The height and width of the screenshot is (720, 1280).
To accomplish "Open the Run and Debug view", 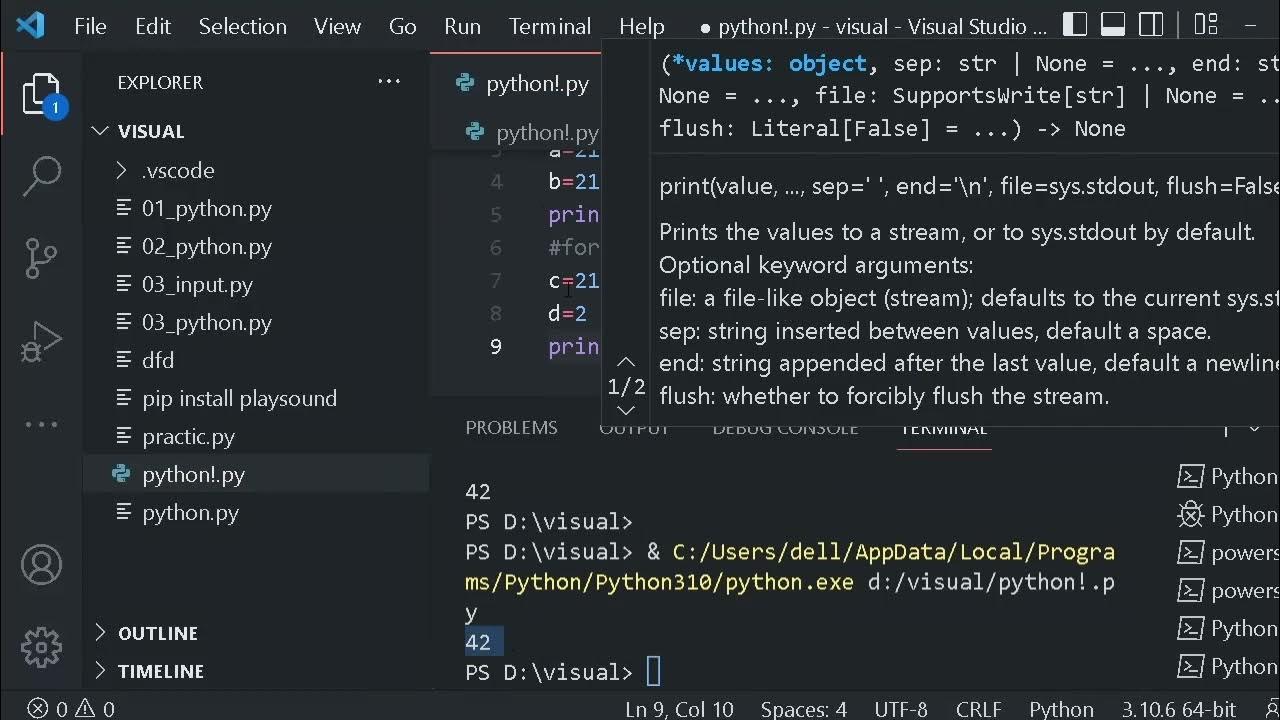I will click(x=41, y=341).
